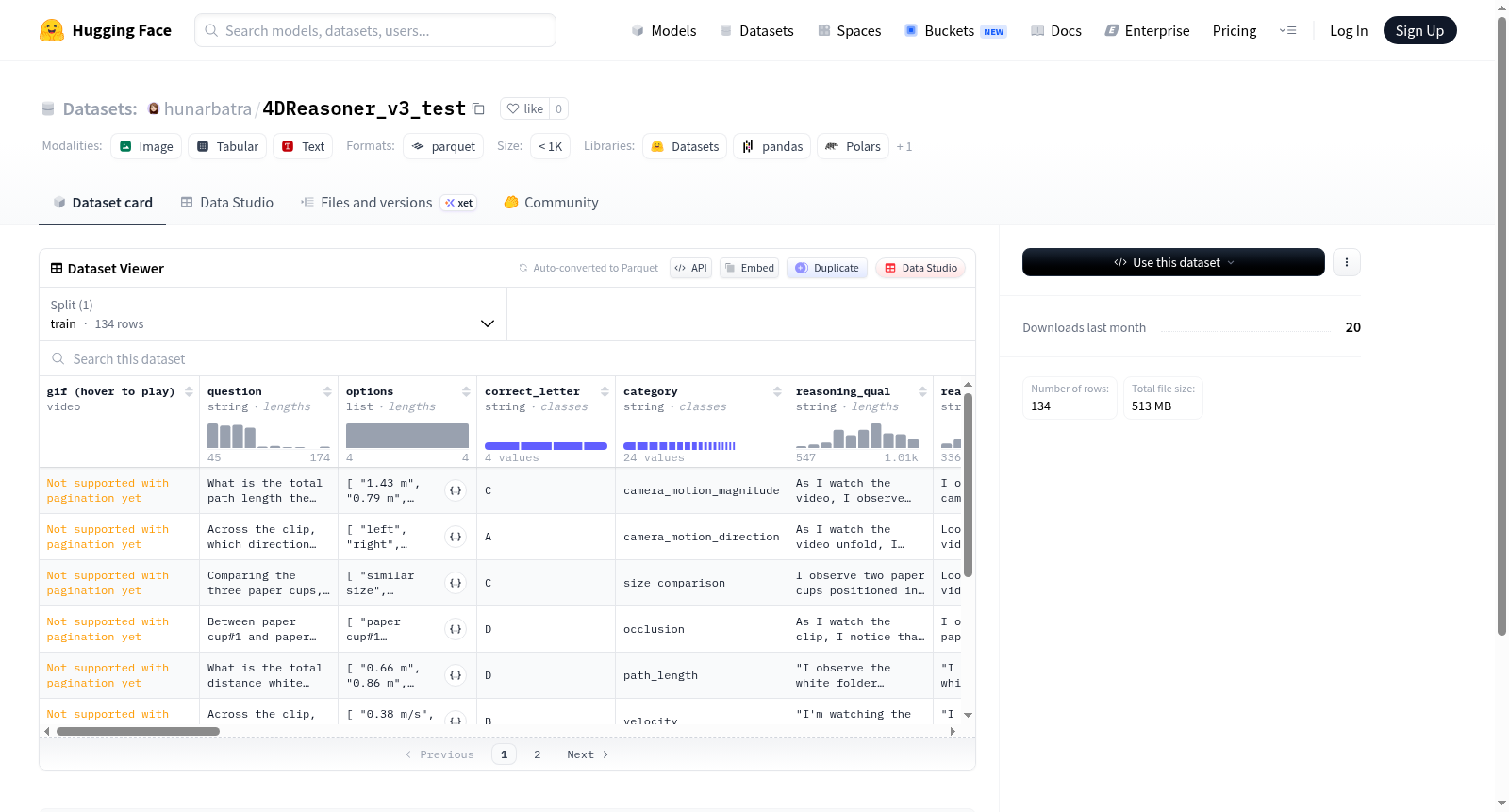Click the size tag labeled < 1K

click(x=550, y=146)
